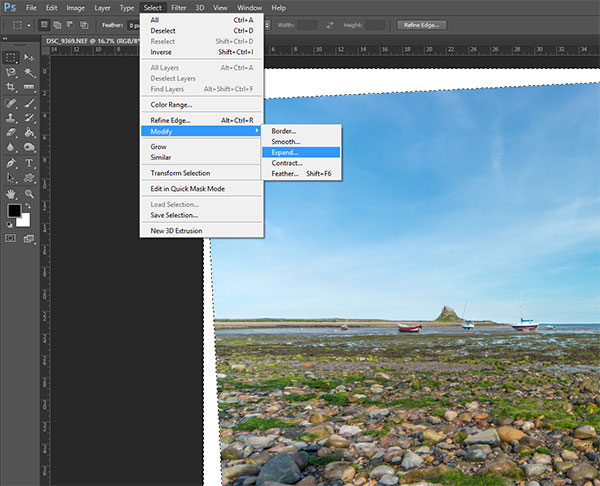Pick the Horizontal Type tool
600x486 pixels.
tap(29, 163)
